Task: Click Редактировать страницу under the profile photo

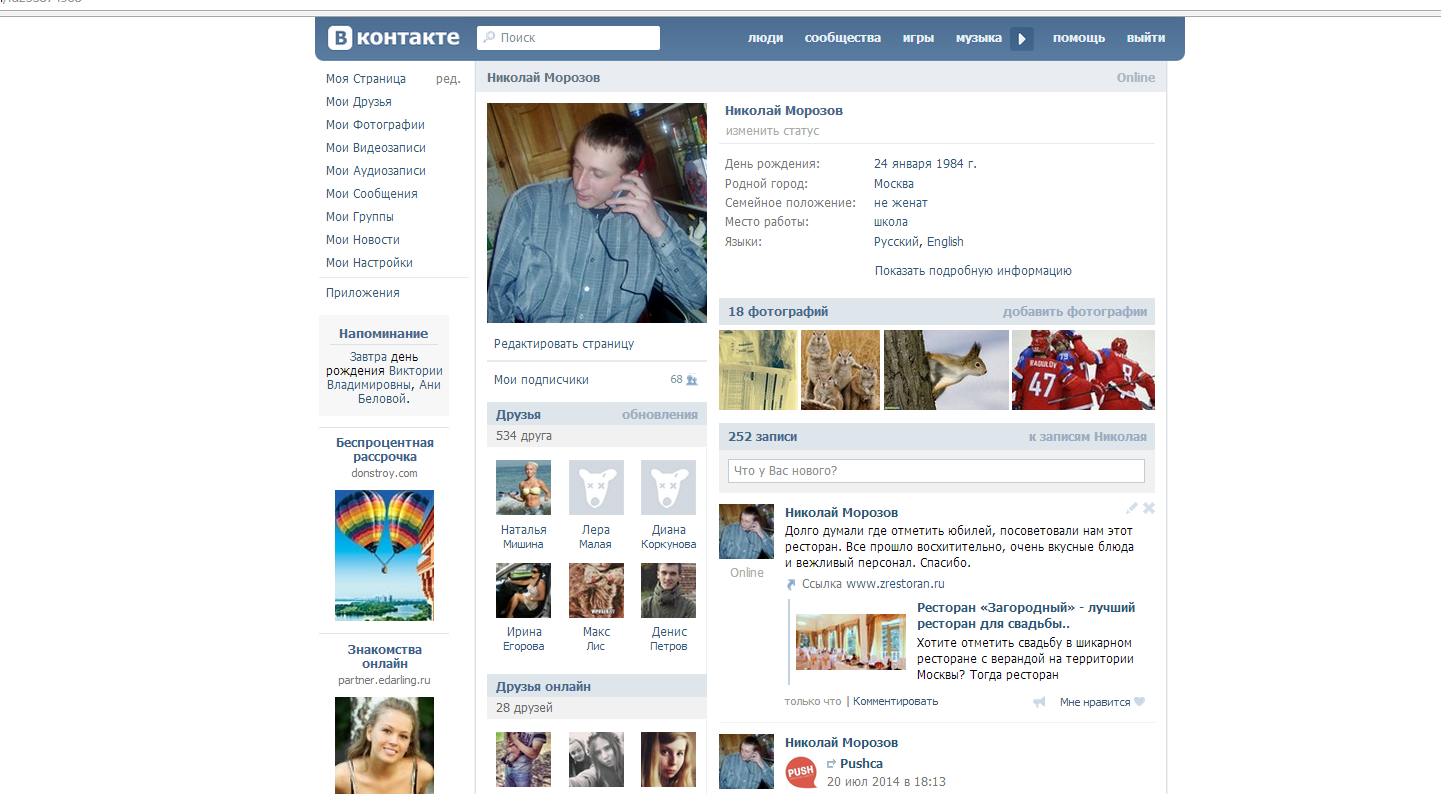Action: click(x=564, y=344)
